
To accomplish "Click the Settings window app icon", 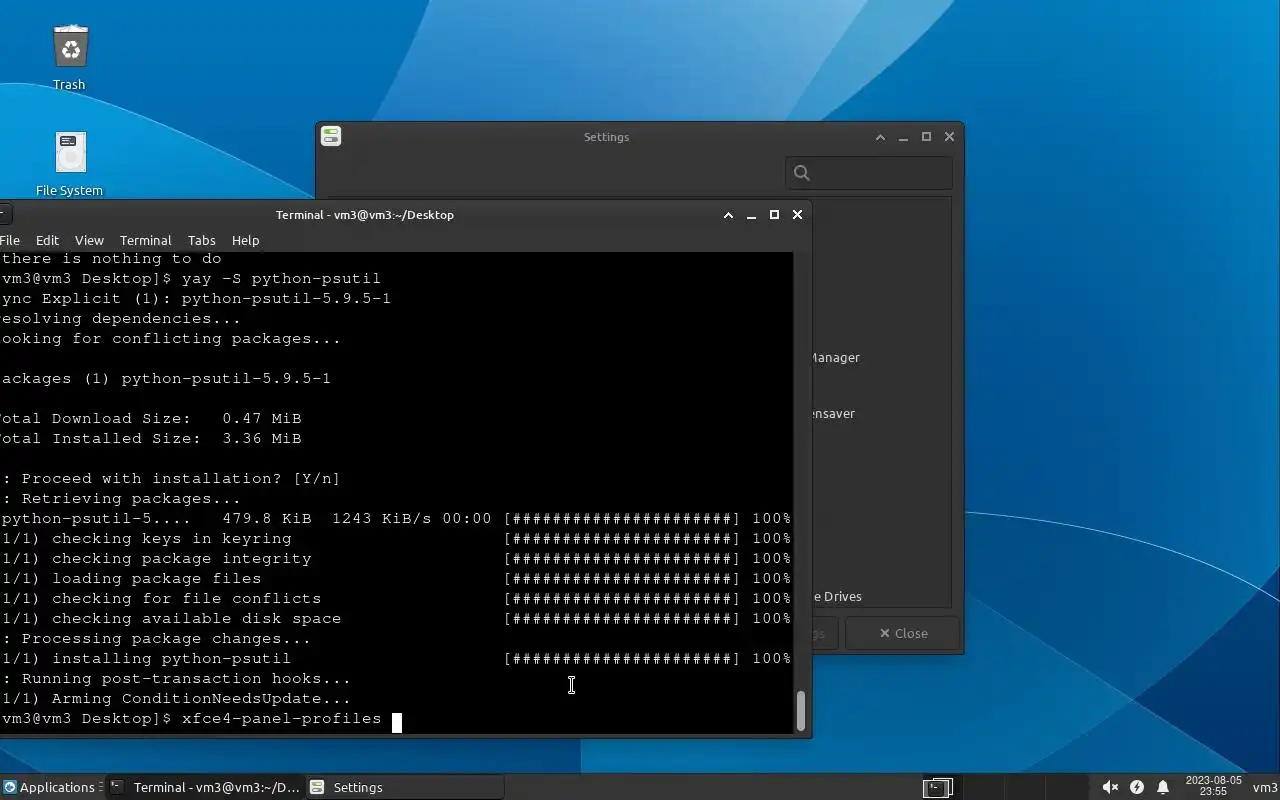I will [331, 137].
